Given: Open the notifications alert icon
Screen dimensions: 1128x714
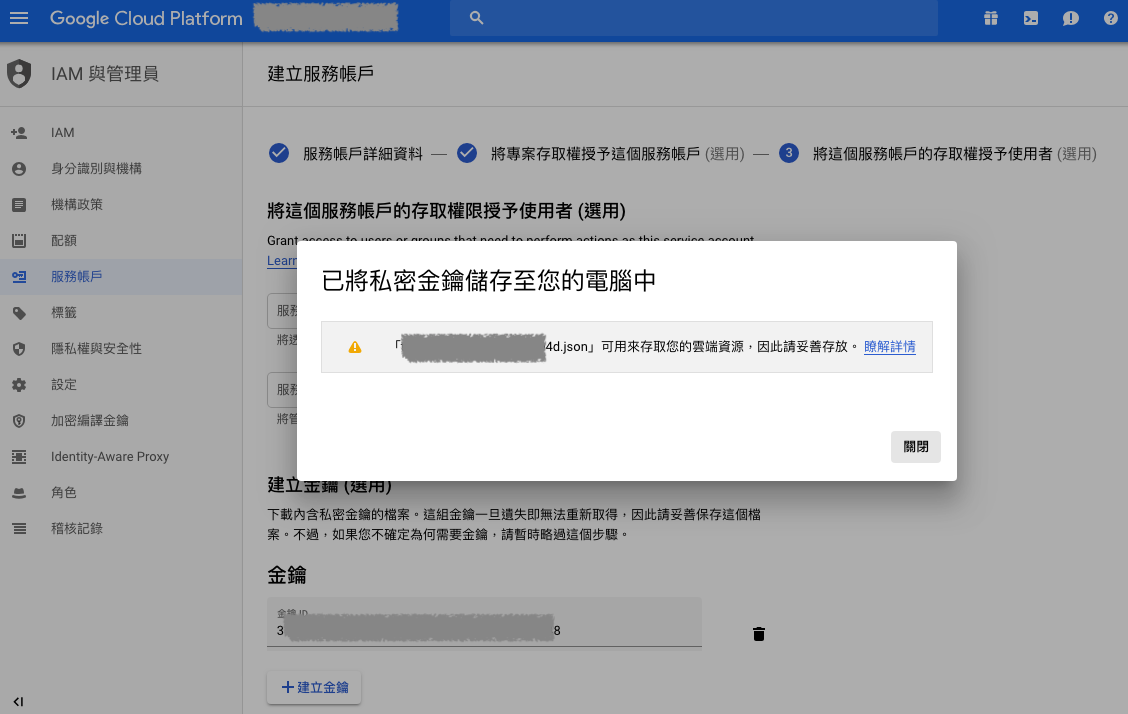Looking at the screenshot, I should (x=1070, y=18).
